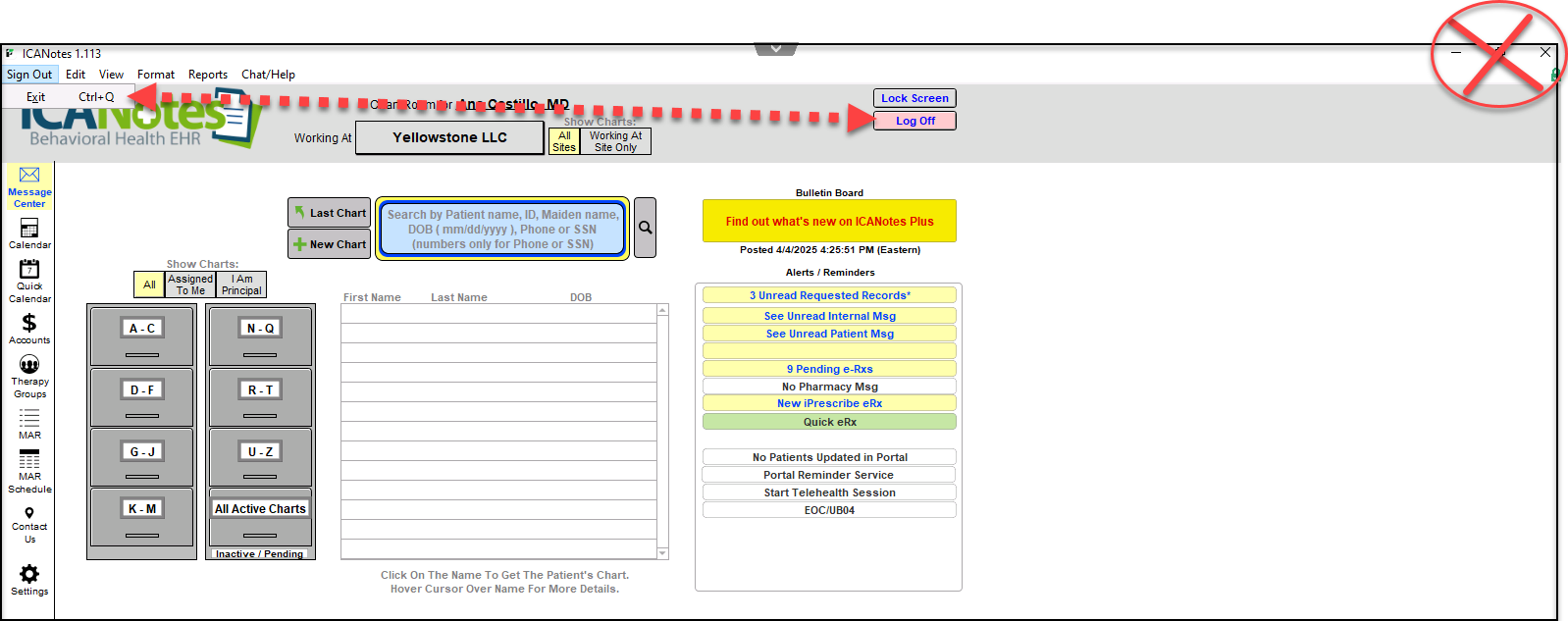Open Accounts dollar sign icon

pyautogui.click(x=29, y=323)
